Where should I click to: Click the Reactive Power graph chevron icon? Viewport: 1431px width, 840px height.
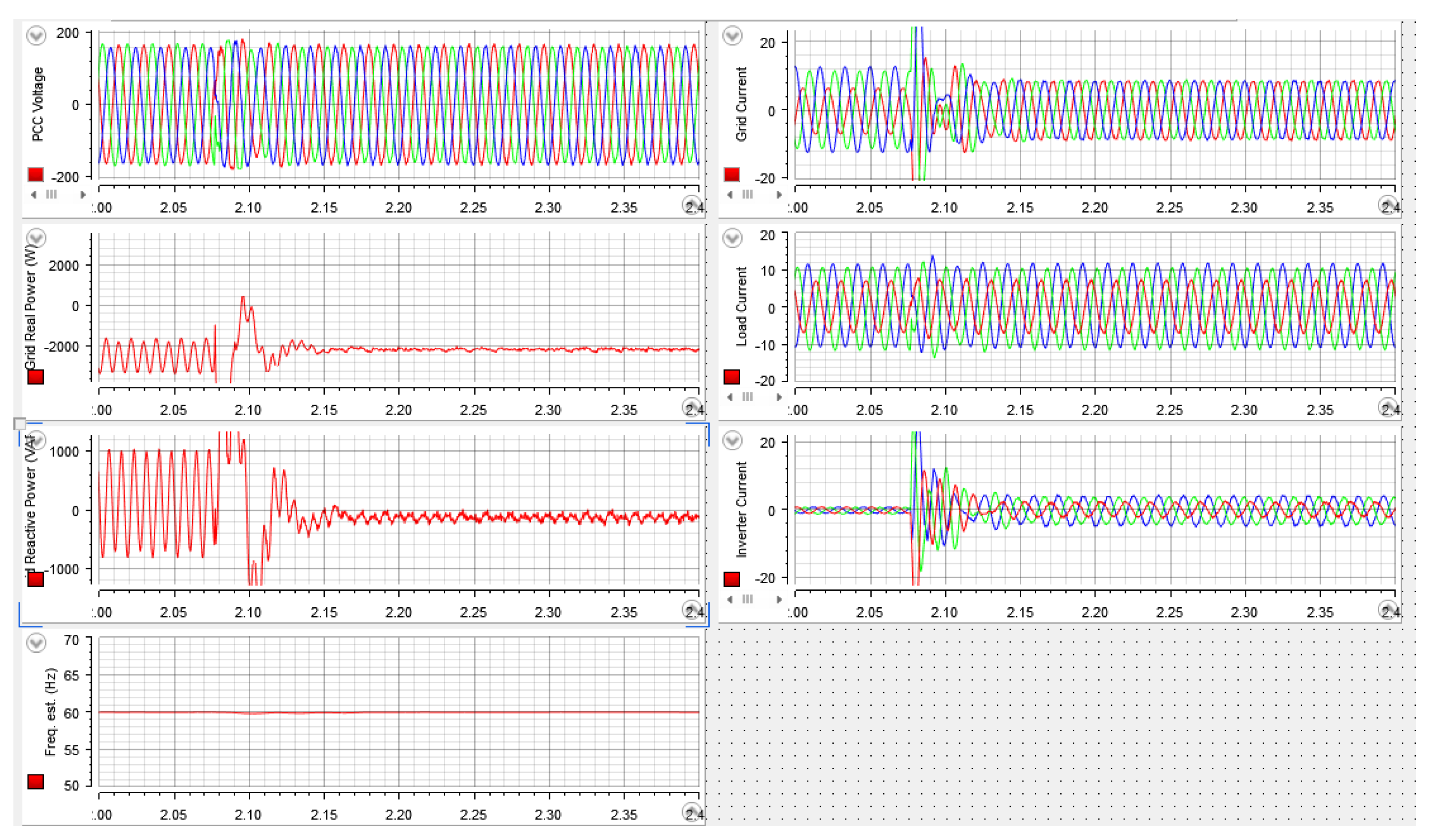(36, 440)
